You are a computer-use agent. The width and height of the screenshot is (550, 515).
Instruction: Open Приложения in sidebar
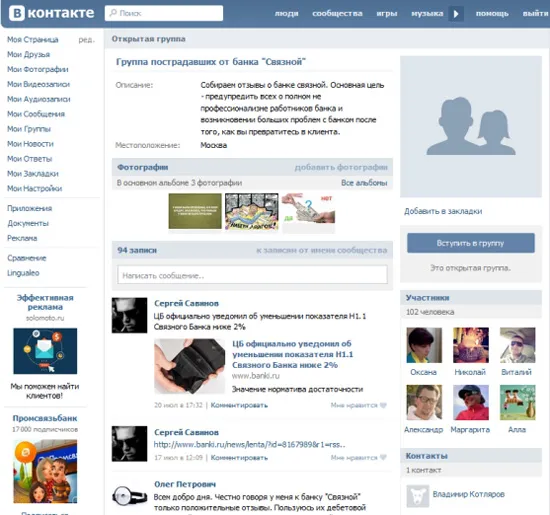pyautogui.click(x=29, y=208)
